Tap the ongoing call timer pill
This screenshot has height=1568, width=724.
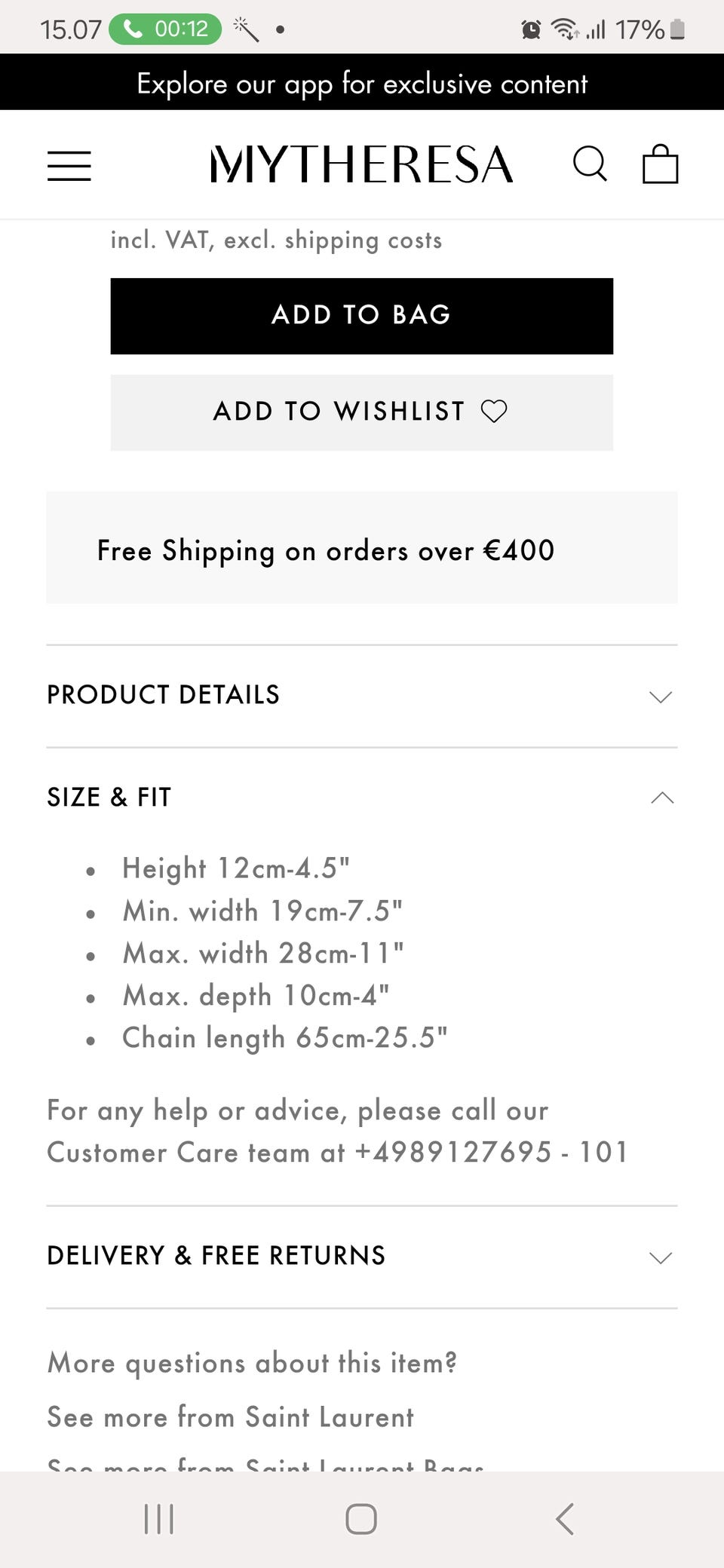click(165, 29)
